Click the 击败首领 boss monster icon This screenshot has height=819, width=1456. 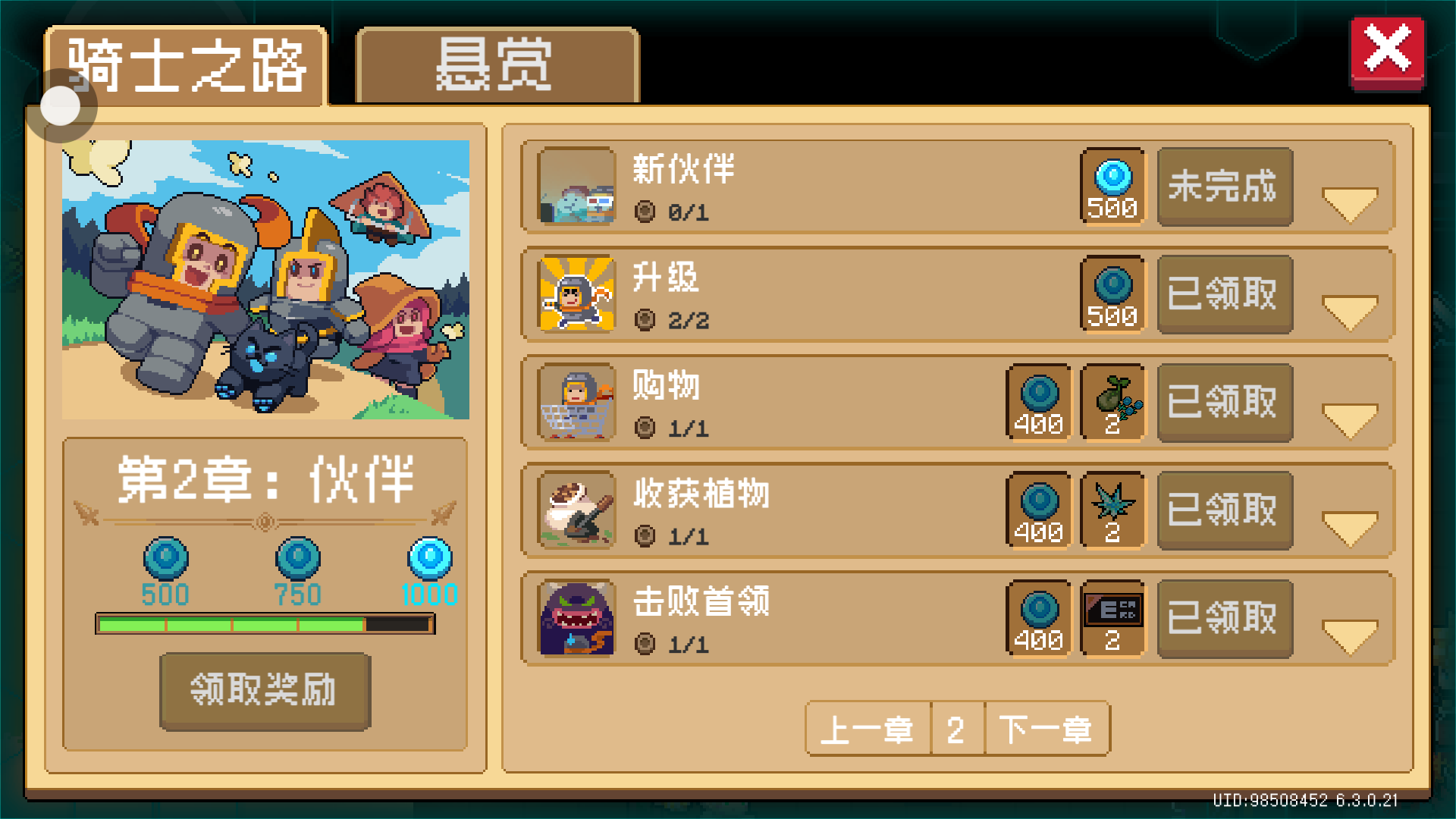576,618
